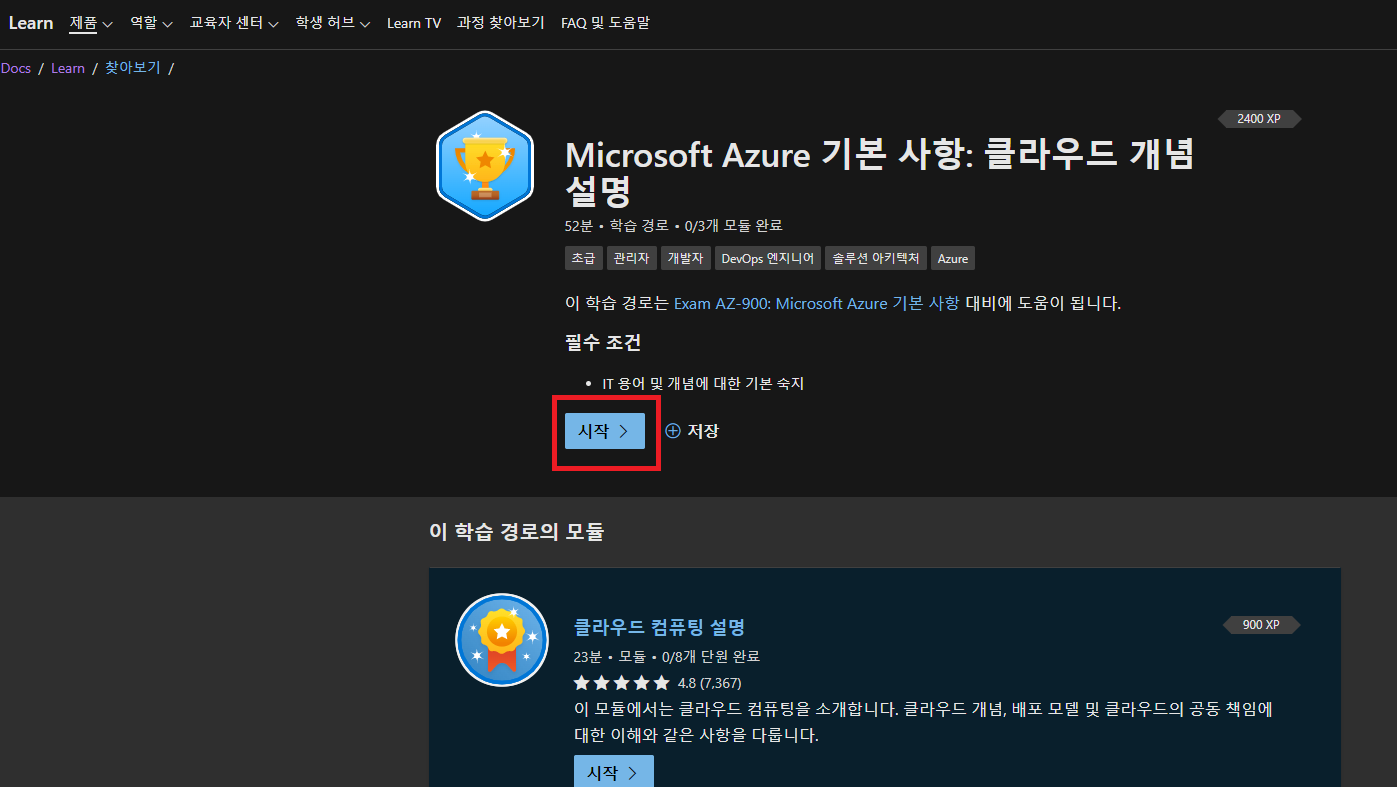
Task: Open the Exam AZ-900 link
Action: point(817,303)
